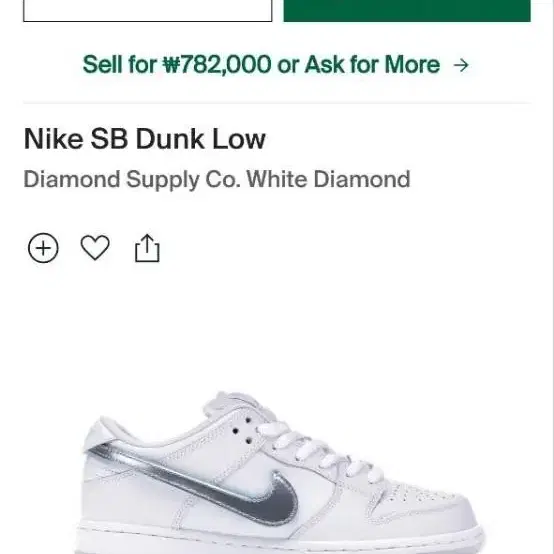
Task: Add the sneaker to portfolio with plus icon
Action: click(43, 248)
